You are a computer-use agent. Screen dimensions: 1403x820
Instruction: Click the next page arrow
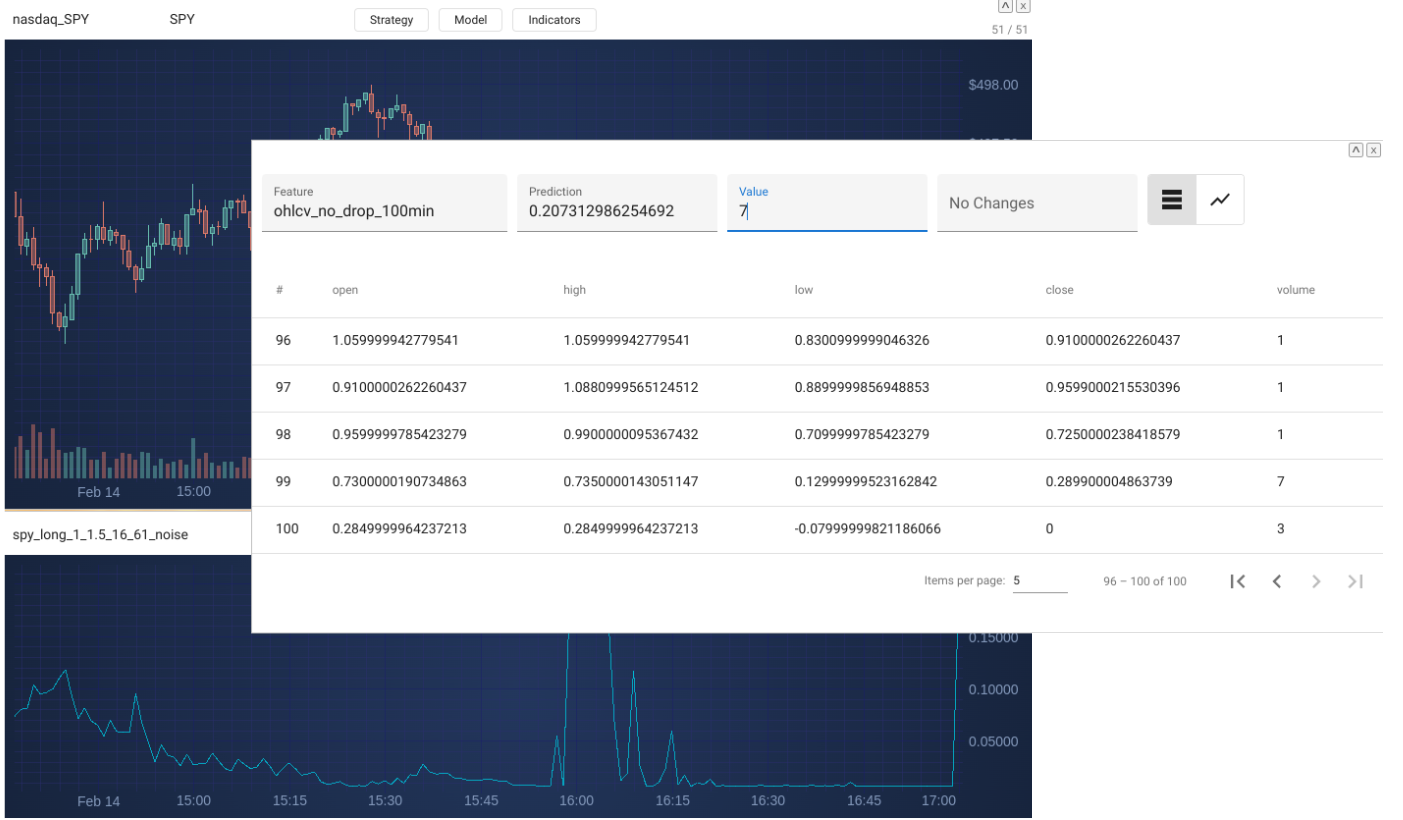tap(1316, 582)
